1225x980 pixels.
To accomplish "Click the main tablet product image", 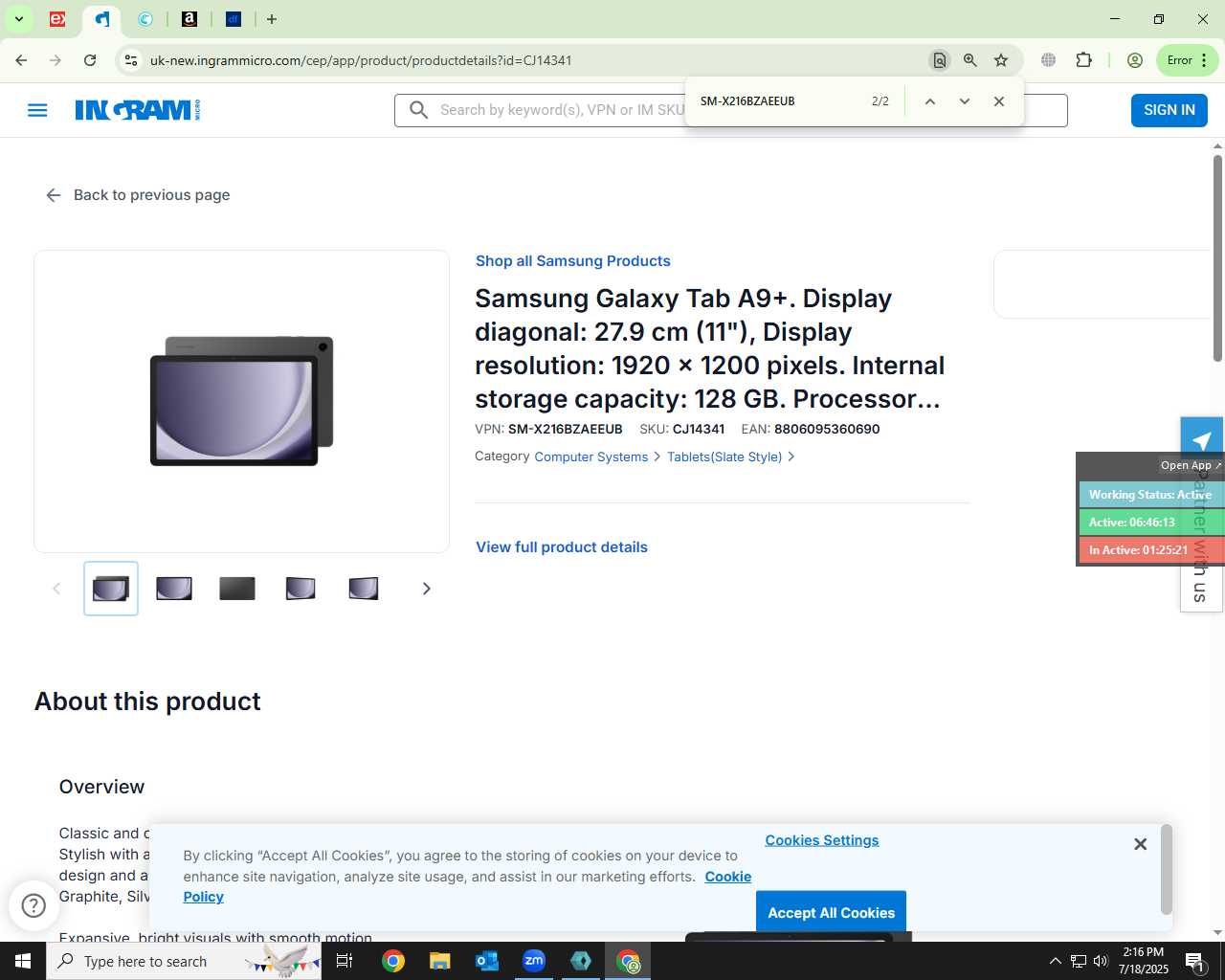I will (242, 401).
